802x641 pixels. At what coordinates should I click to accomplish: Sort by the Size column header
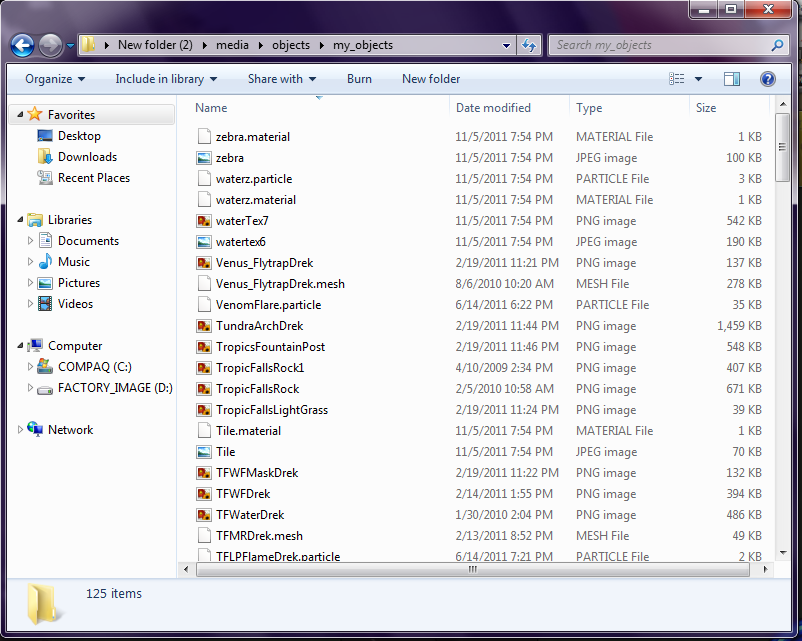coord(706,108)
